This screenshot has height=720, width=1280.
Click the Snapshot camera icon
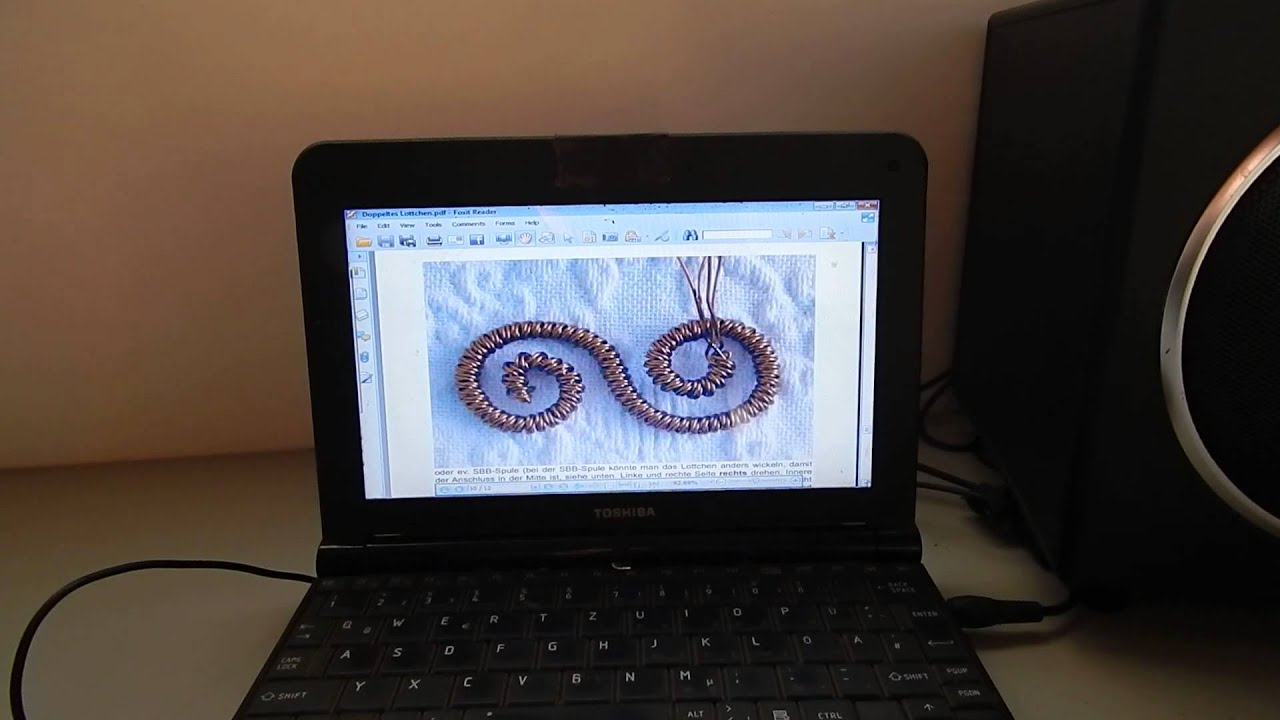(x=610, y=237)
